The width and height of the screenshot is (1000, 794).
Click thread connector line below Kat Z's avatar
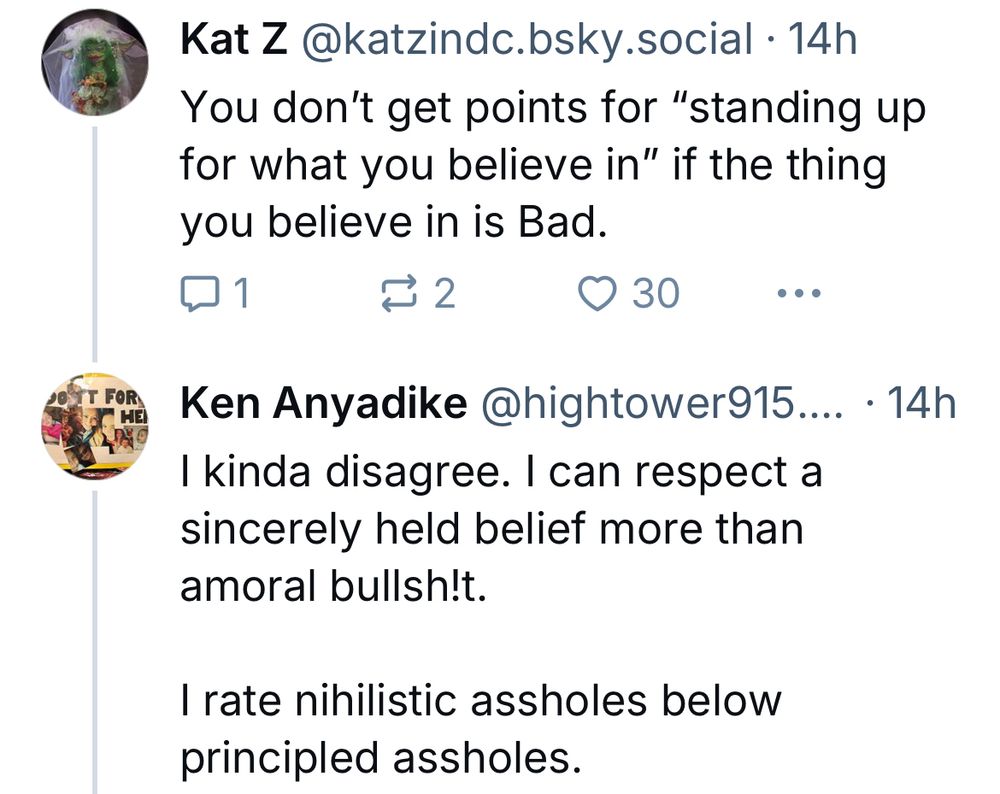pos(94,240)
